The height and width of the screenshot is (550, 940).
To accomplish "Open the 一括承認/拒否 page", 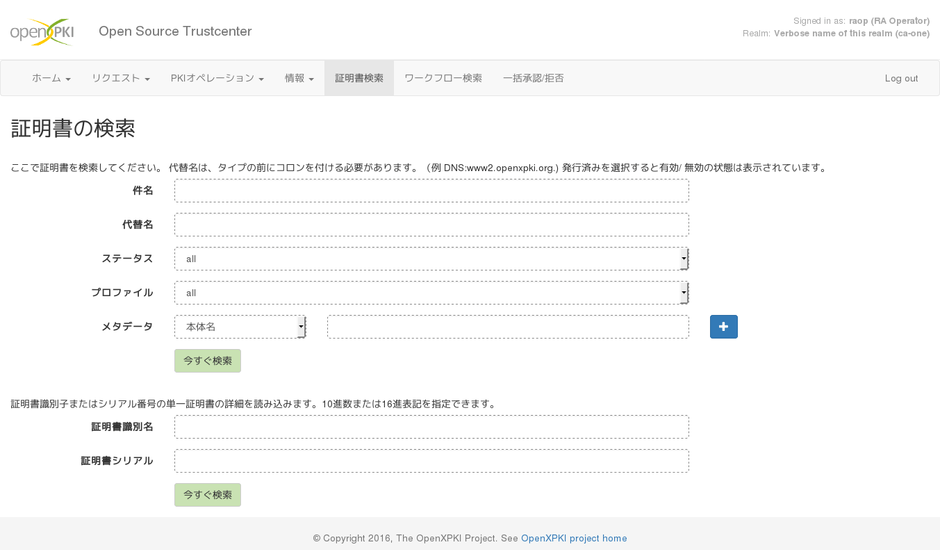I will coord(533,78).
